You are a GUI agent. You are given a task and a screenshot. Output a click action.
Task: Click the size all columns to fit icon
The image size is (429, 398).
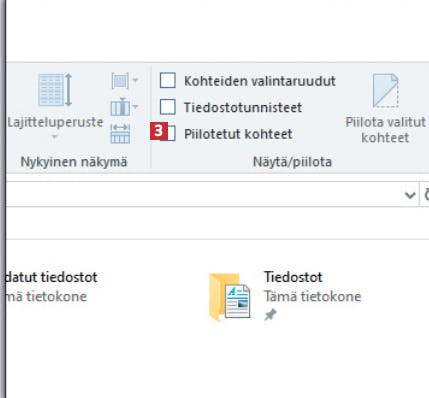120,134
